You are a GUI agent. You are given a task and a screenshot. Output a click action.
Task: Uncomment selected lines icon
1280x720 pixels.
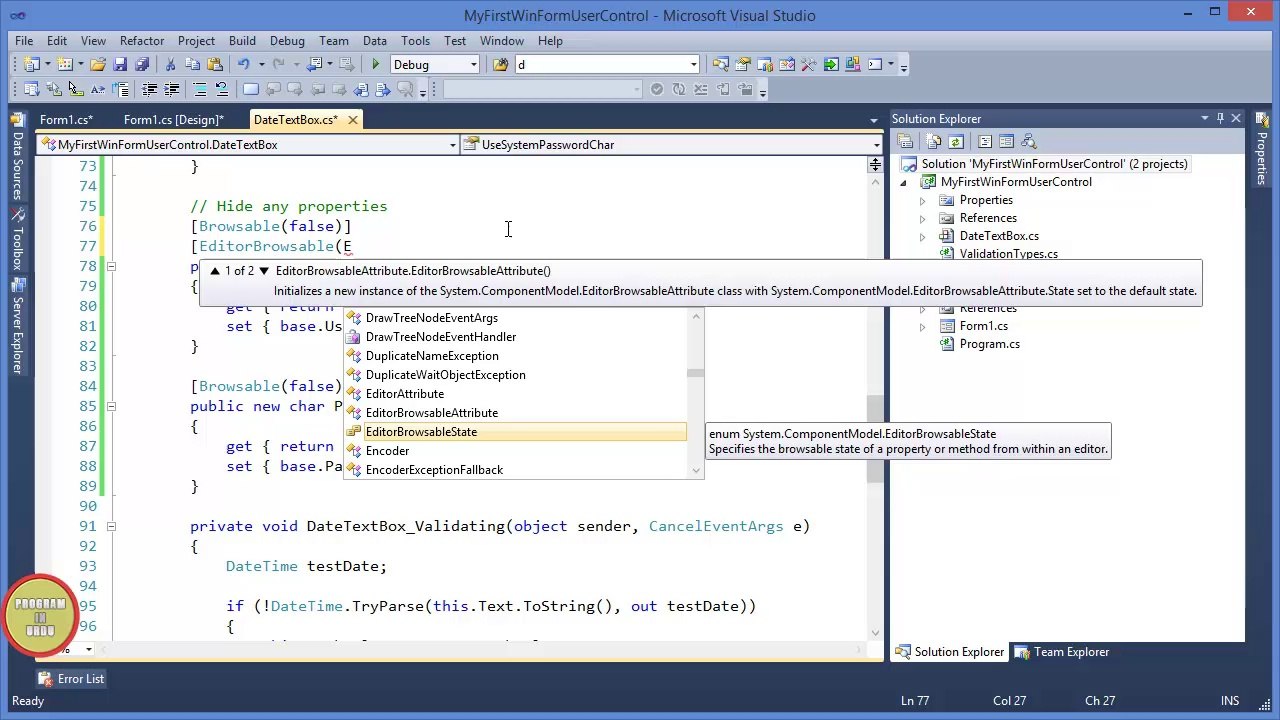tap(222, 89)
